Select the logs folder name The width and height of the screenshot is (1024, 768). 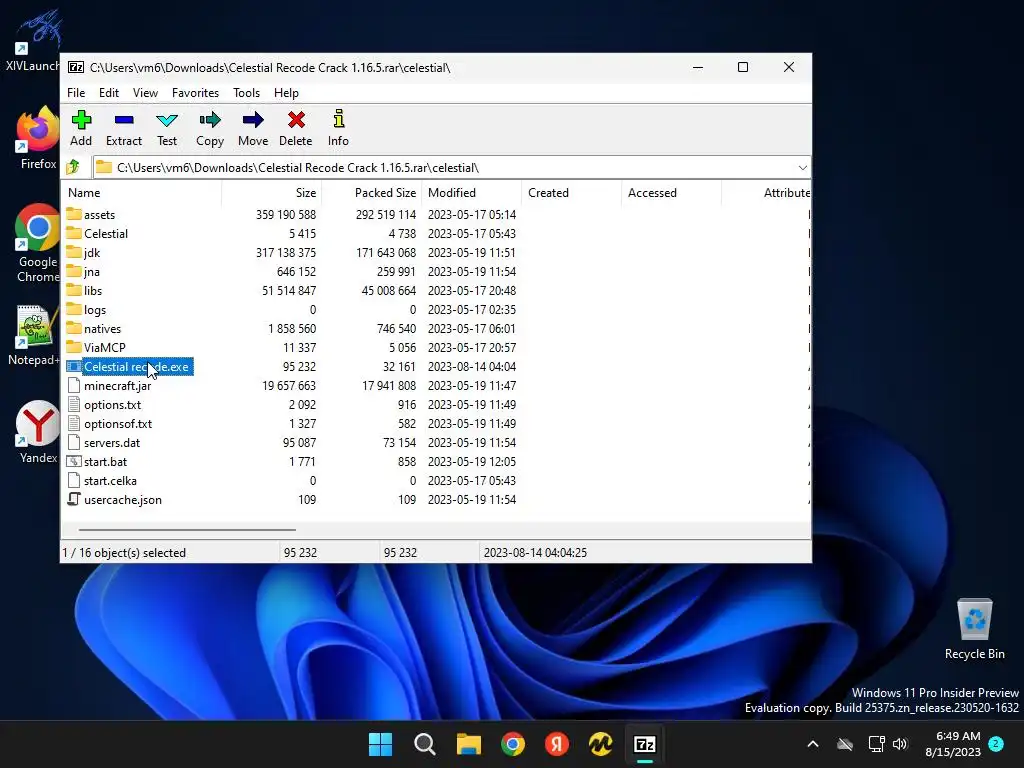[95, 310]
